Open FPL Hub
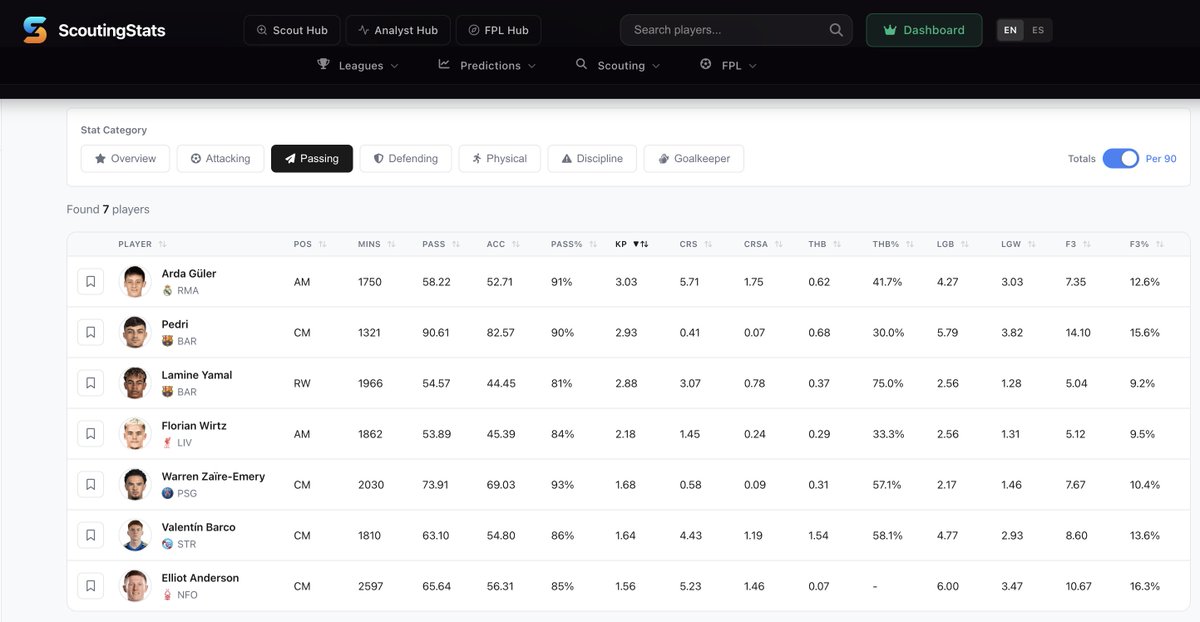1200x622 pixels. (498, 30)
